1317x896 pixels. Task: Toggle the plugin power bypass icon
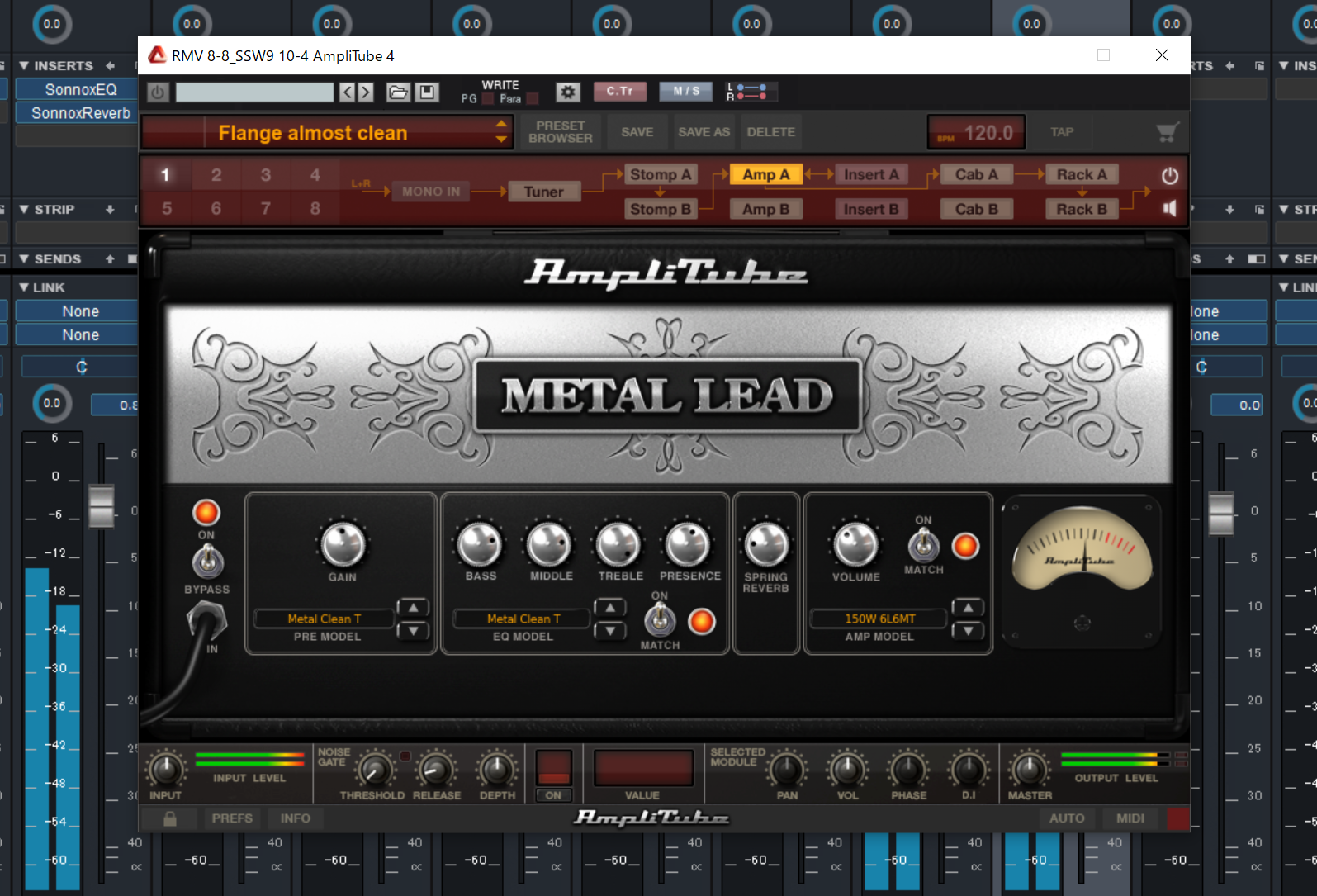coord(158,92)
